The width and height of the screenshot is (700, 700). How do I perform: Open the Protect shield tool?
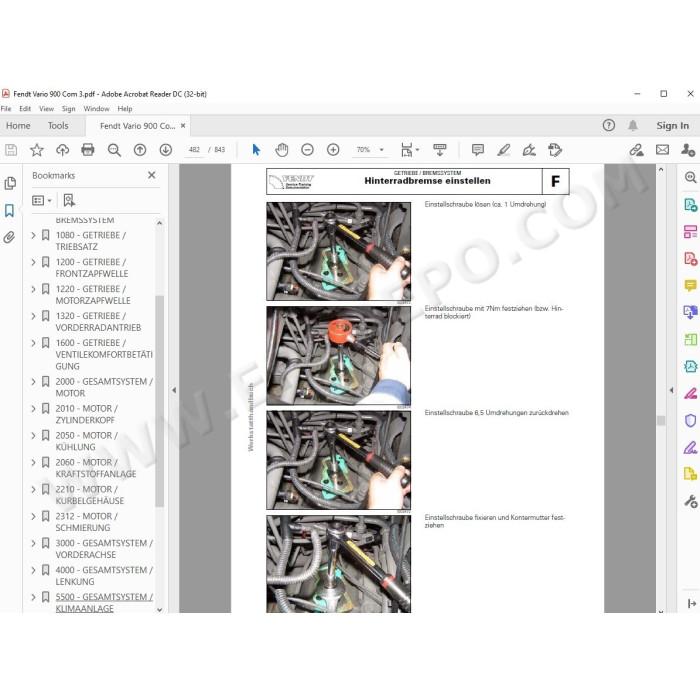tap(690, 421)
